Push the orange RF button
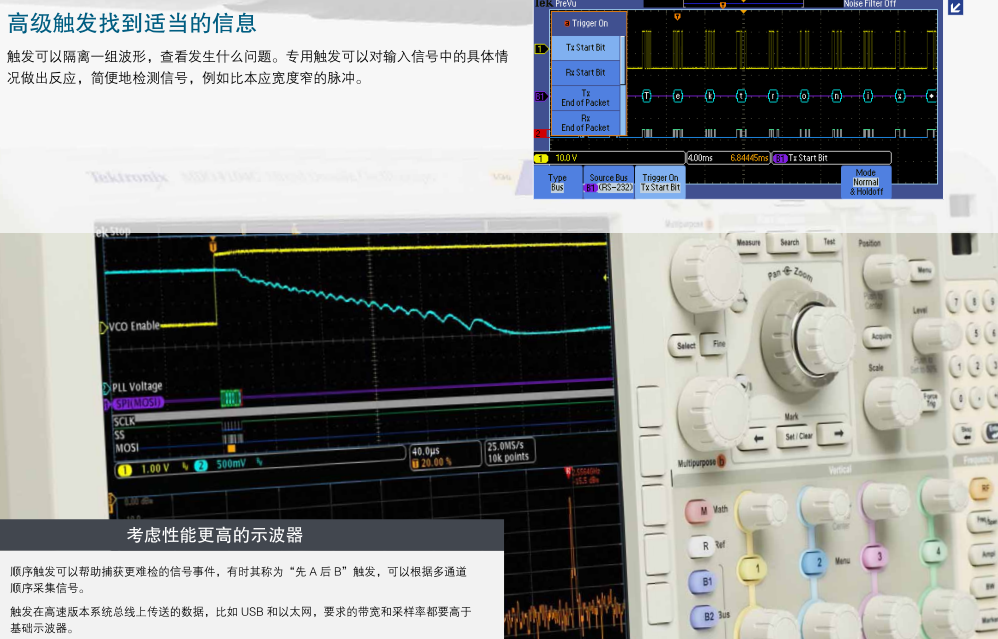This screenshot has height=639, width=998. (983, 488)
